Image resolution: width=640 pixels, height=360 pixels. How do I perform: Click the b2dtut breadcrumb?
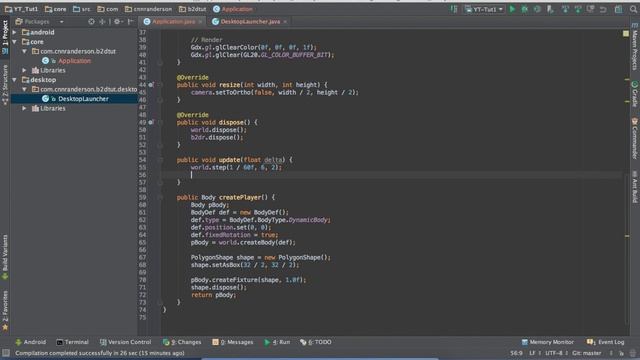192,9
